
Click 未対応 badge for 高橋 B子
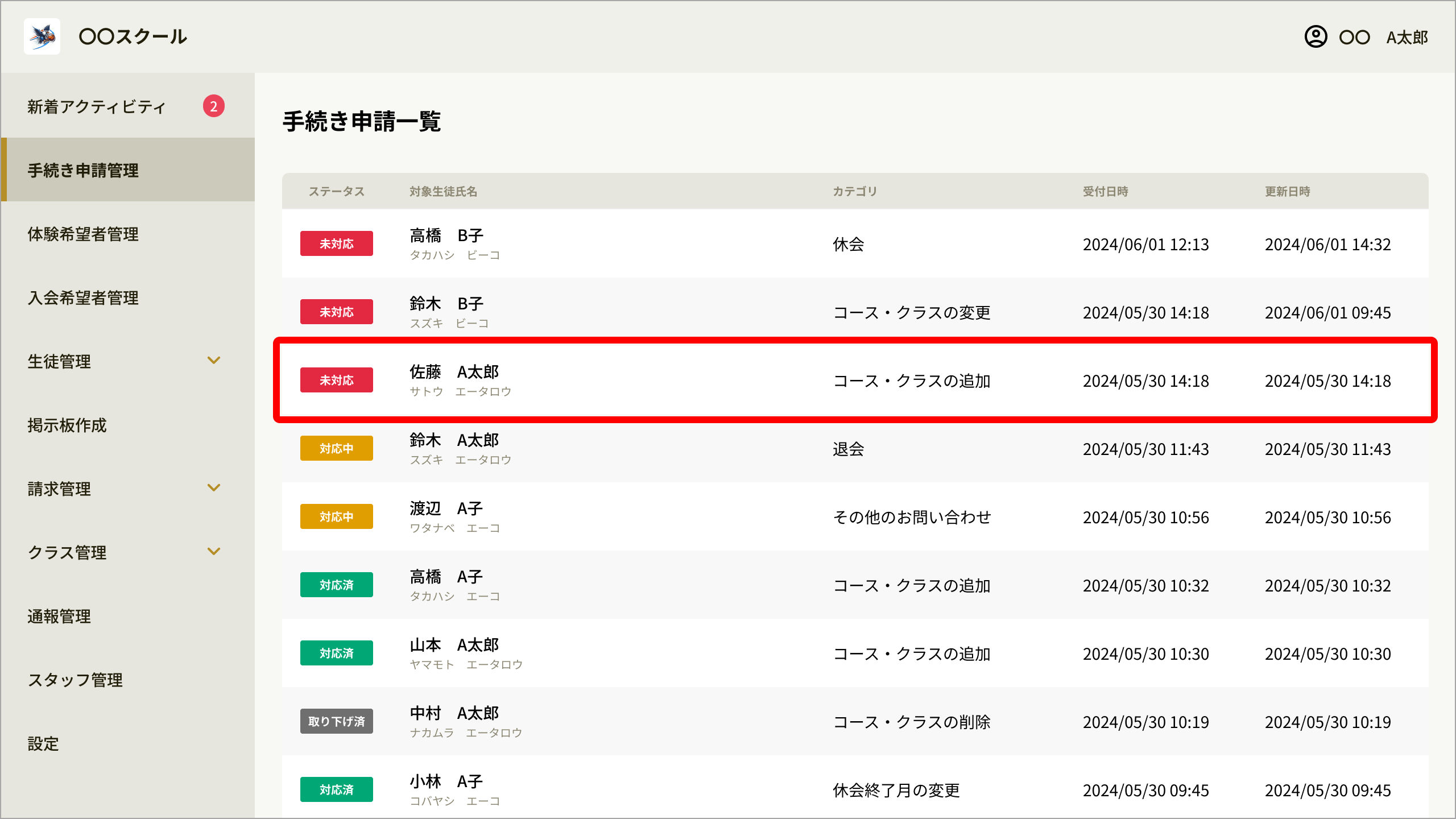[x=337, y=243]
